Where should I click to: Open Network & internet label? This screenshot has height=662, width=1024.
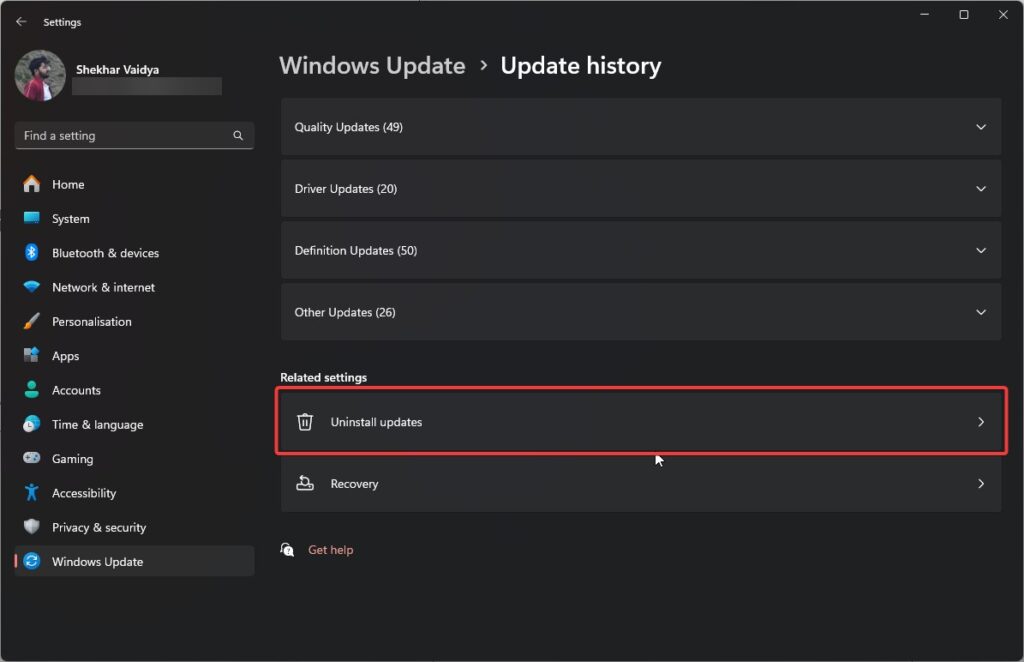point(103,287)
